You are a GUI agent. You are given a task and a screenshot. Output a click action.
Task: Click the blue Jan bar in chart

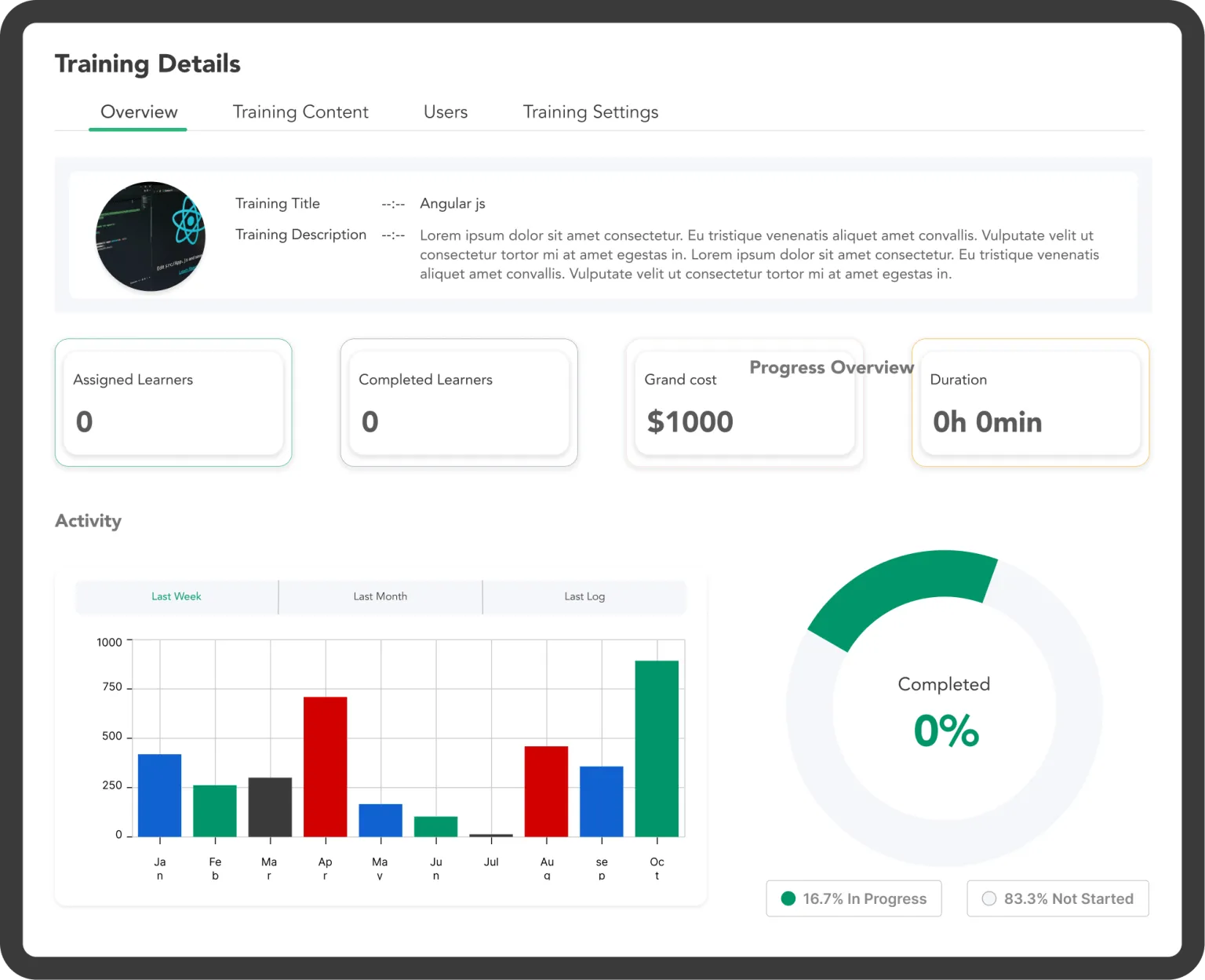tap(160, 794)
